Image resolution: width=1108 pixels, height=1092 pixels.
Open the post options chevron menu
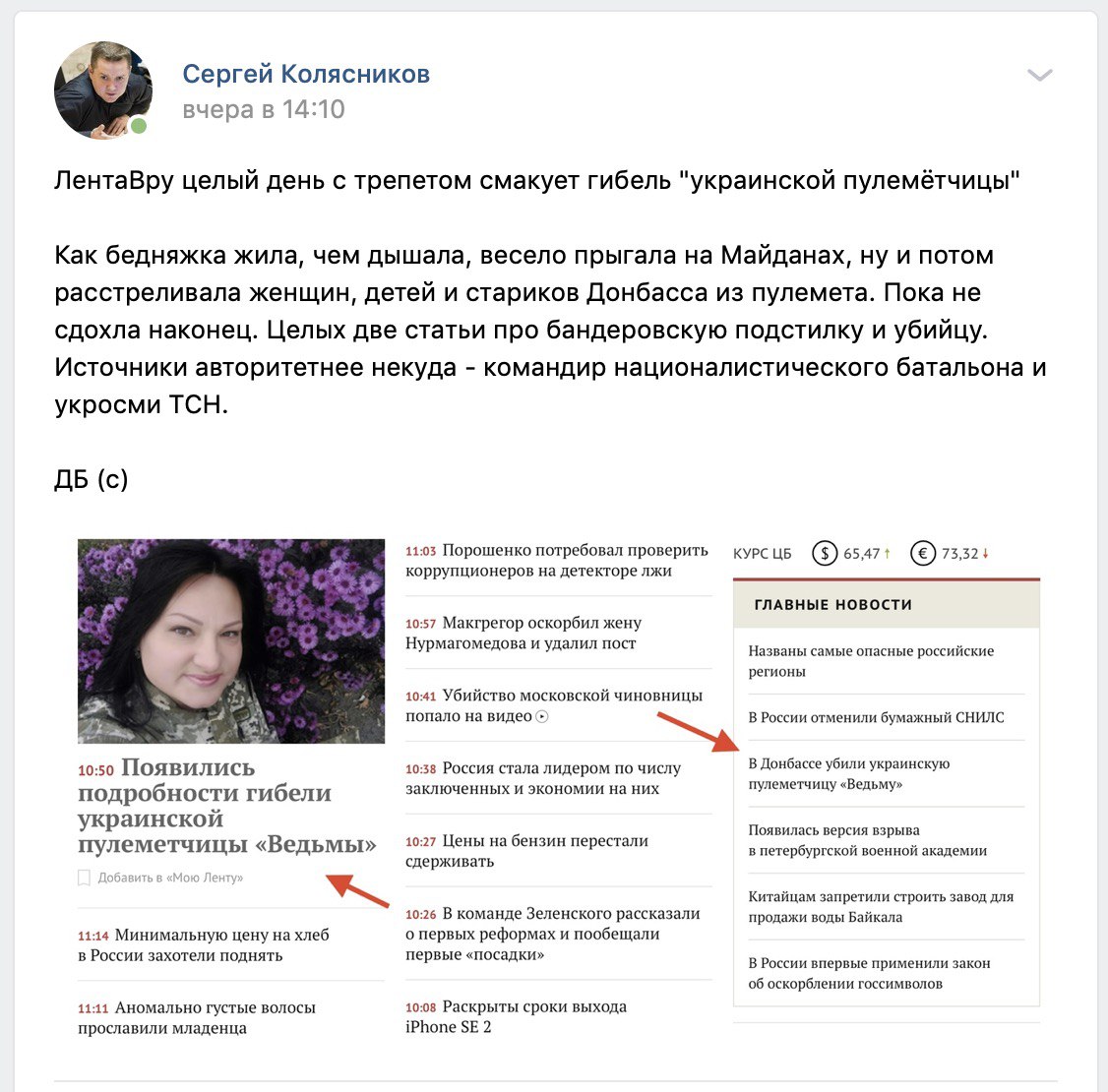1039,75
